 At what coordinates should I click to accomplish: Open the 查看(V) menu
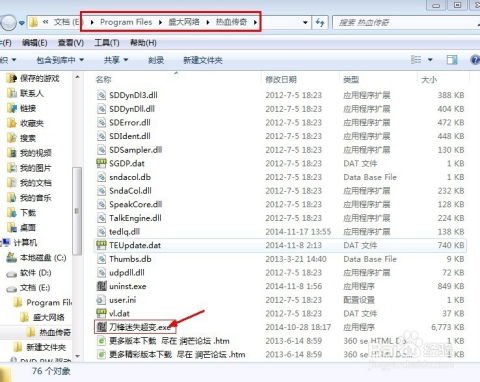click(71, 43)
